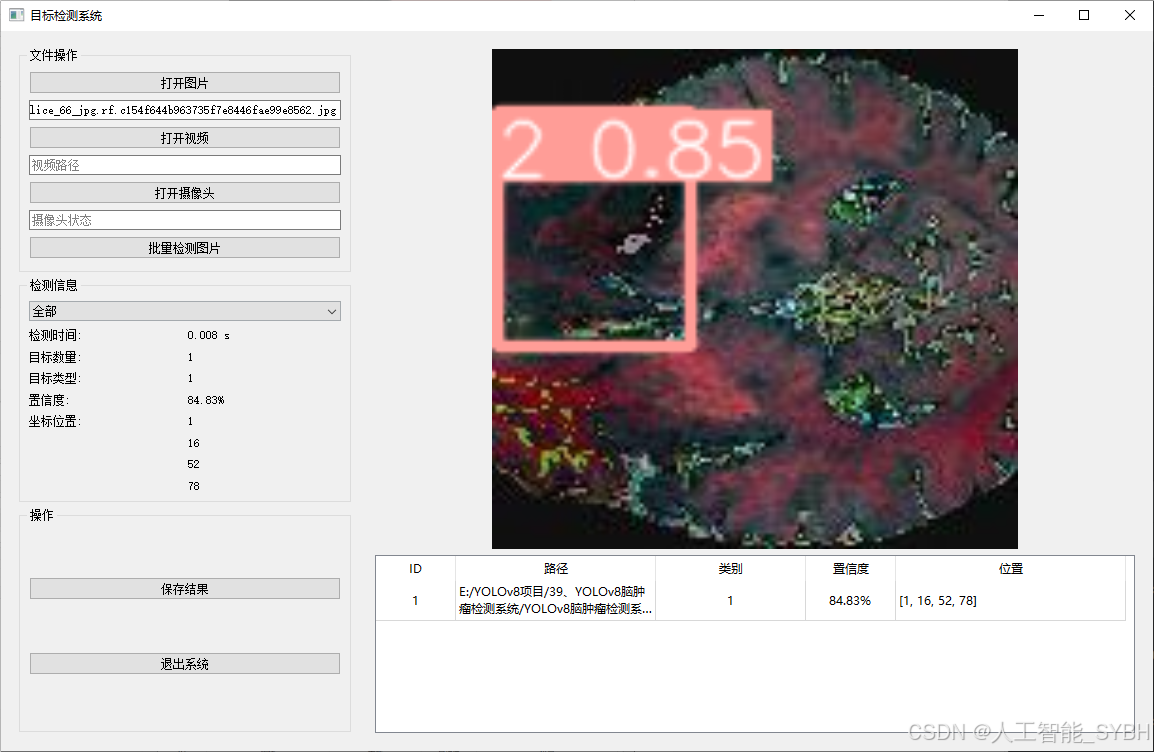The width and height of the screenshot is (1154, 752).
Task: Click the 路径 column header
Action: click(556, 569)
